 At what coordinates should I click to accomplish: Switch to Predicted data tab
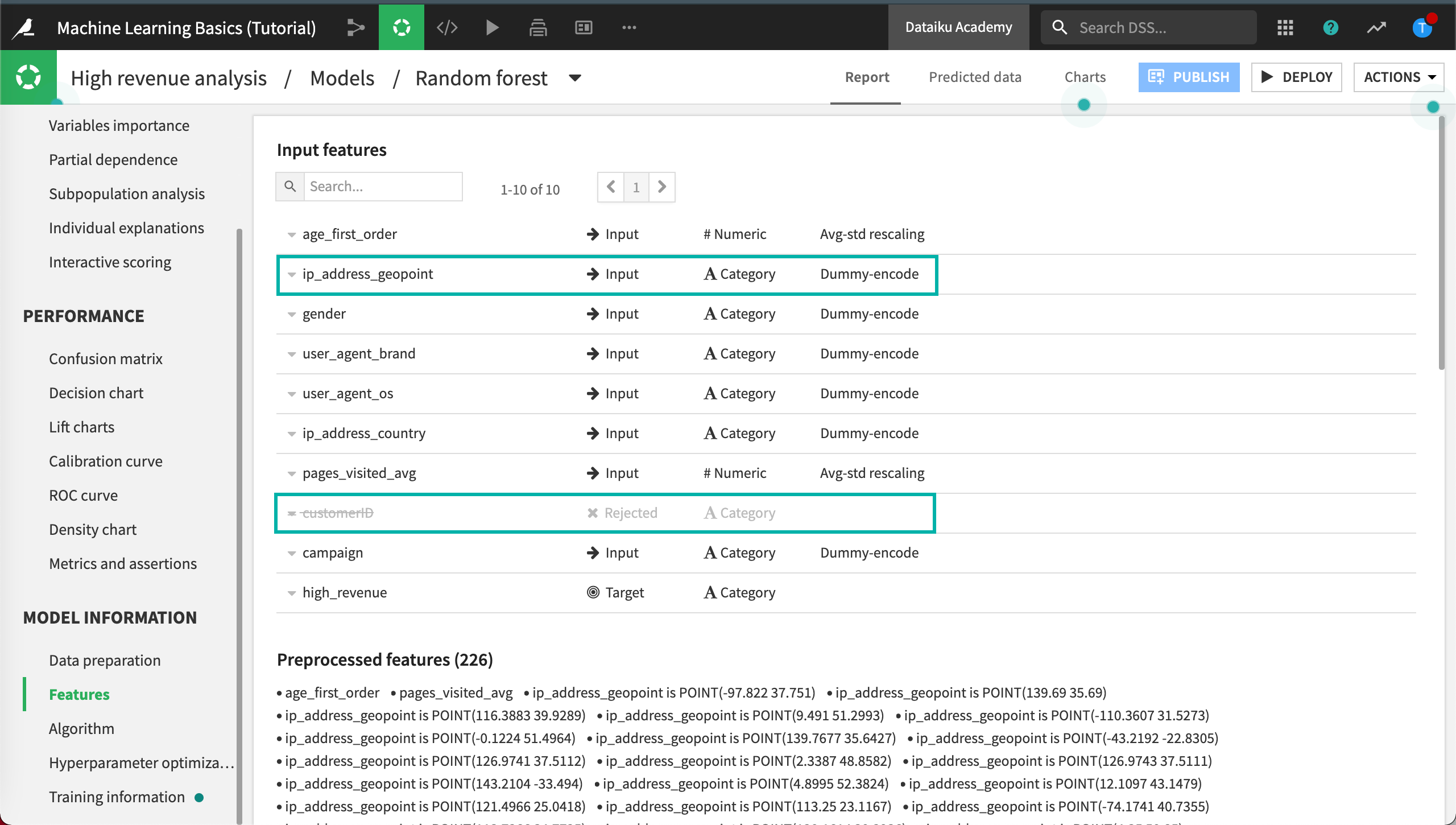pyautogui.click(x=975, y=77)
